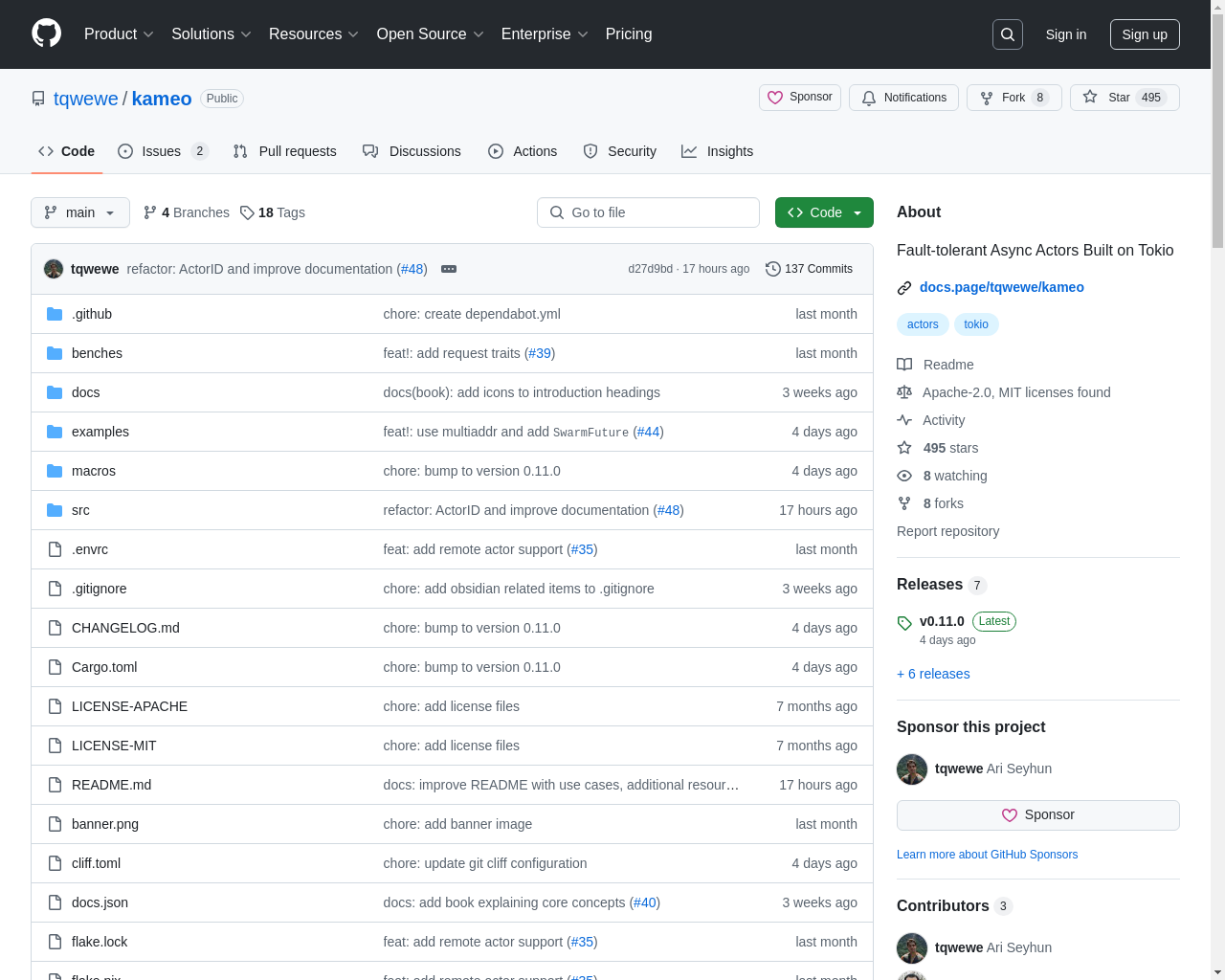Image resolution: width=1225 pixels, height=980 pixels.
Task: Open tqwewe avatar under Contributors
Action: tap(912, 948)
